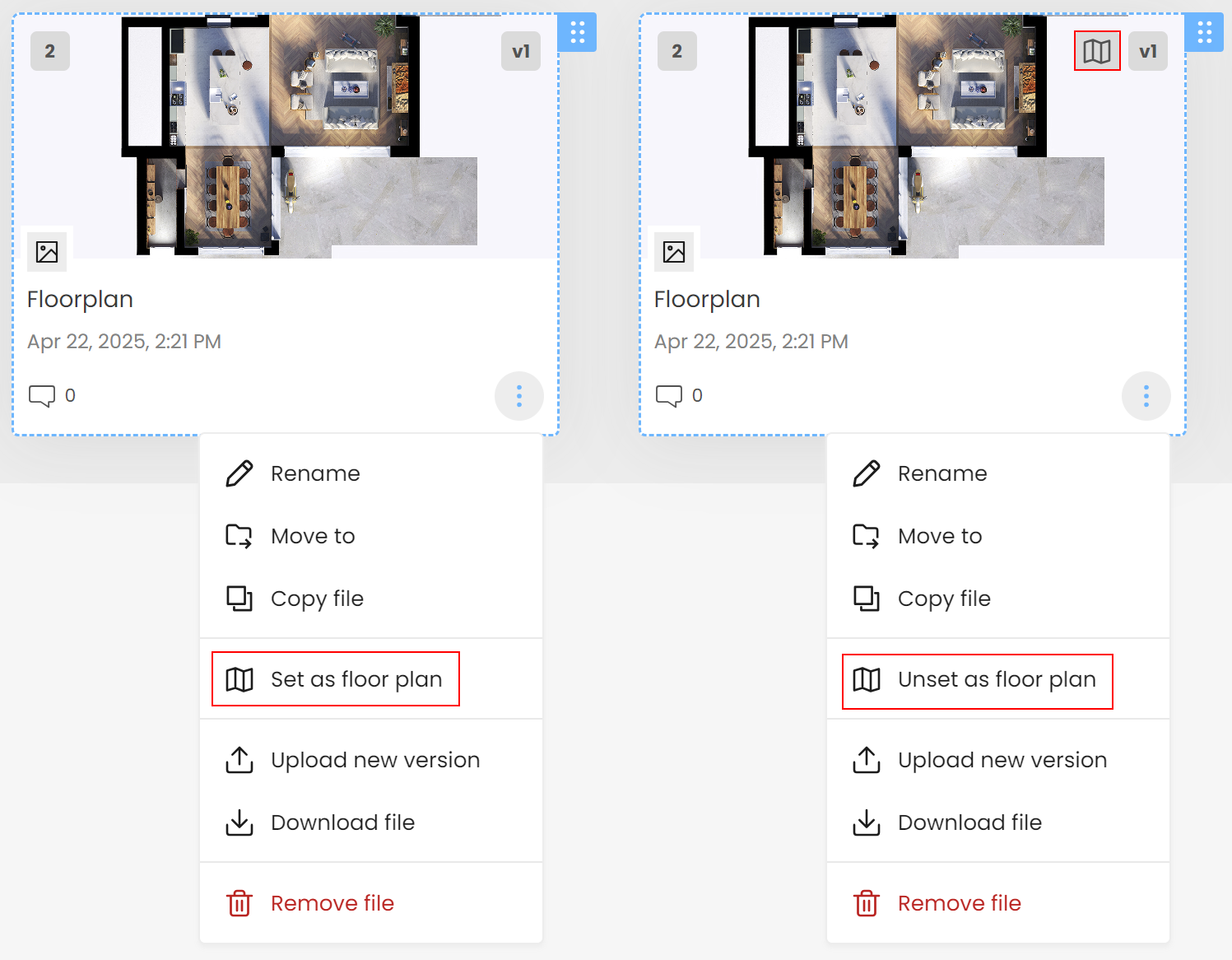Screen dimensions: 1232x960
Task: Click drag-handle grid icon on left card
Action: tap(577, 32)
